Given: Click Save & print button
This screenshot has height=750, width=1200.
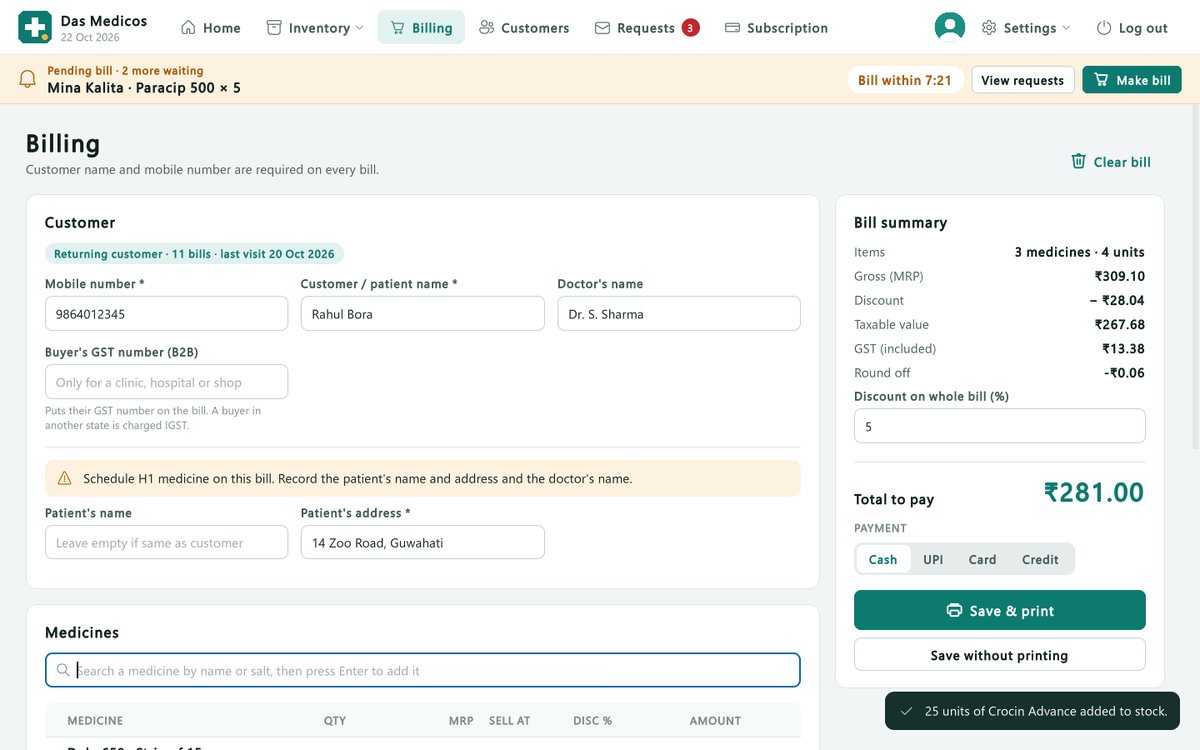Looking at the screenshot, I should point(1000,610).
